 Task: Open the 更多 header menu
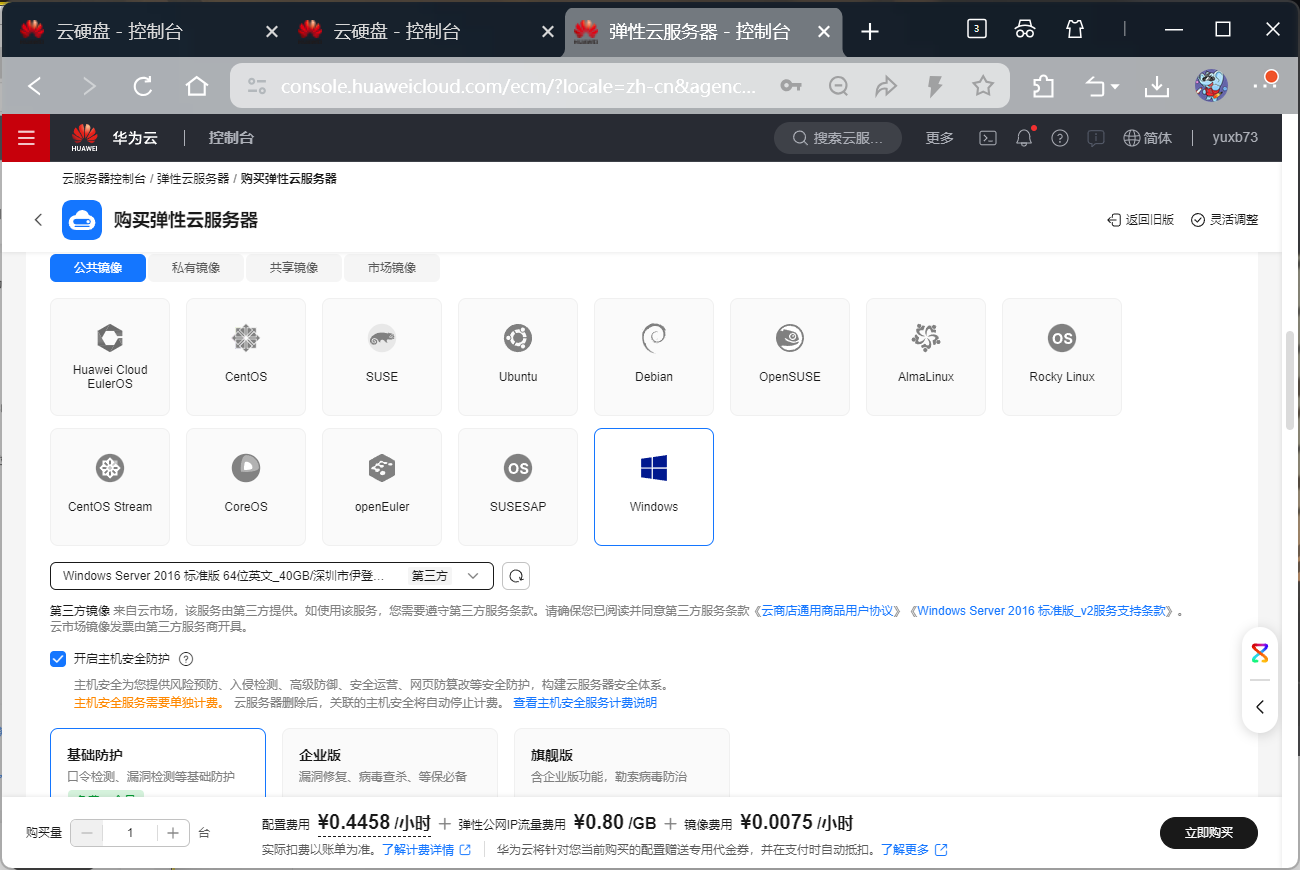click(x=940, y=138)
